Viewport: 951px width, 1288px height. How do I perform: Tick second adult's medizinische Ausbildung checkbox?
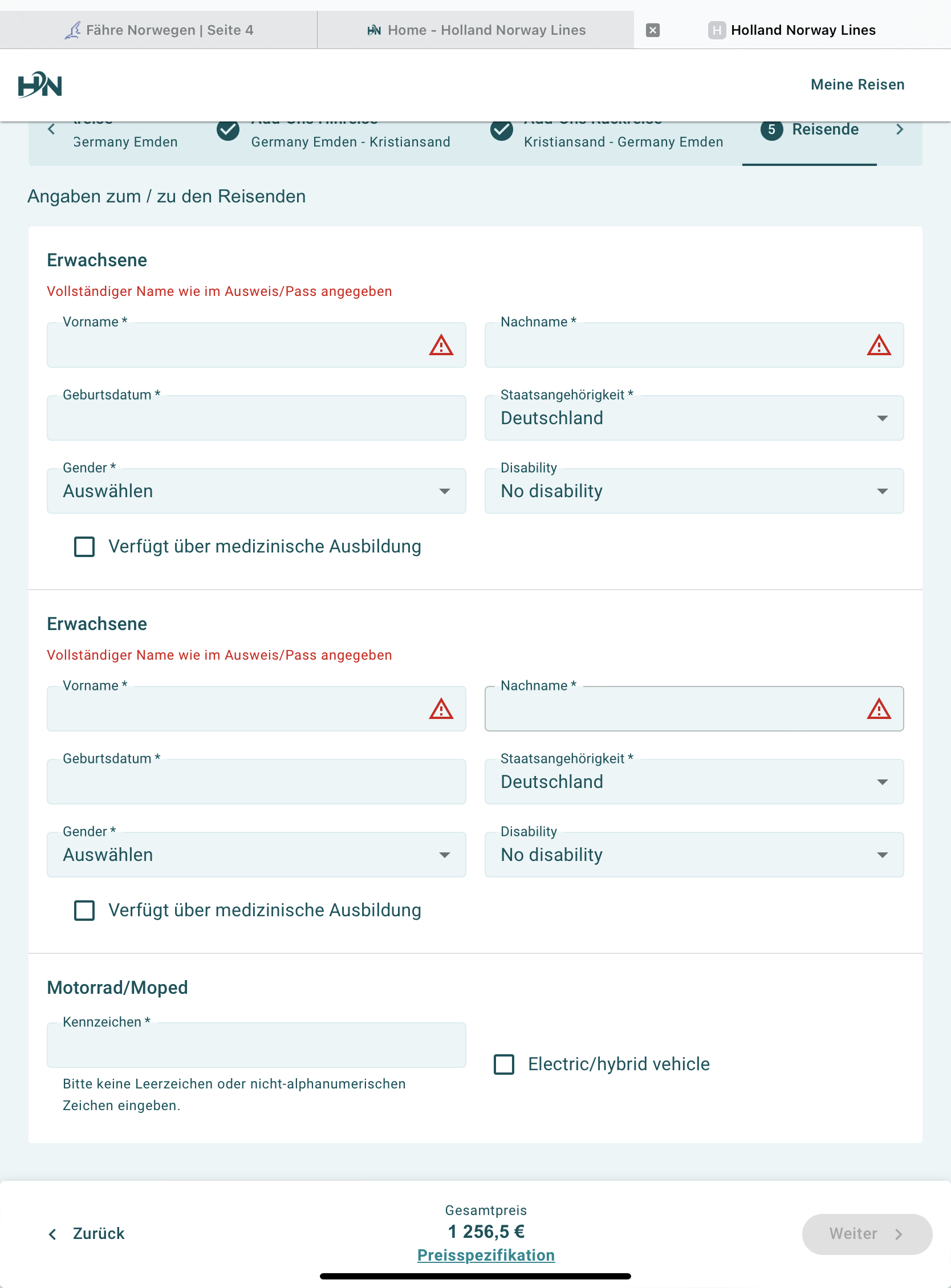pos(84,911)
